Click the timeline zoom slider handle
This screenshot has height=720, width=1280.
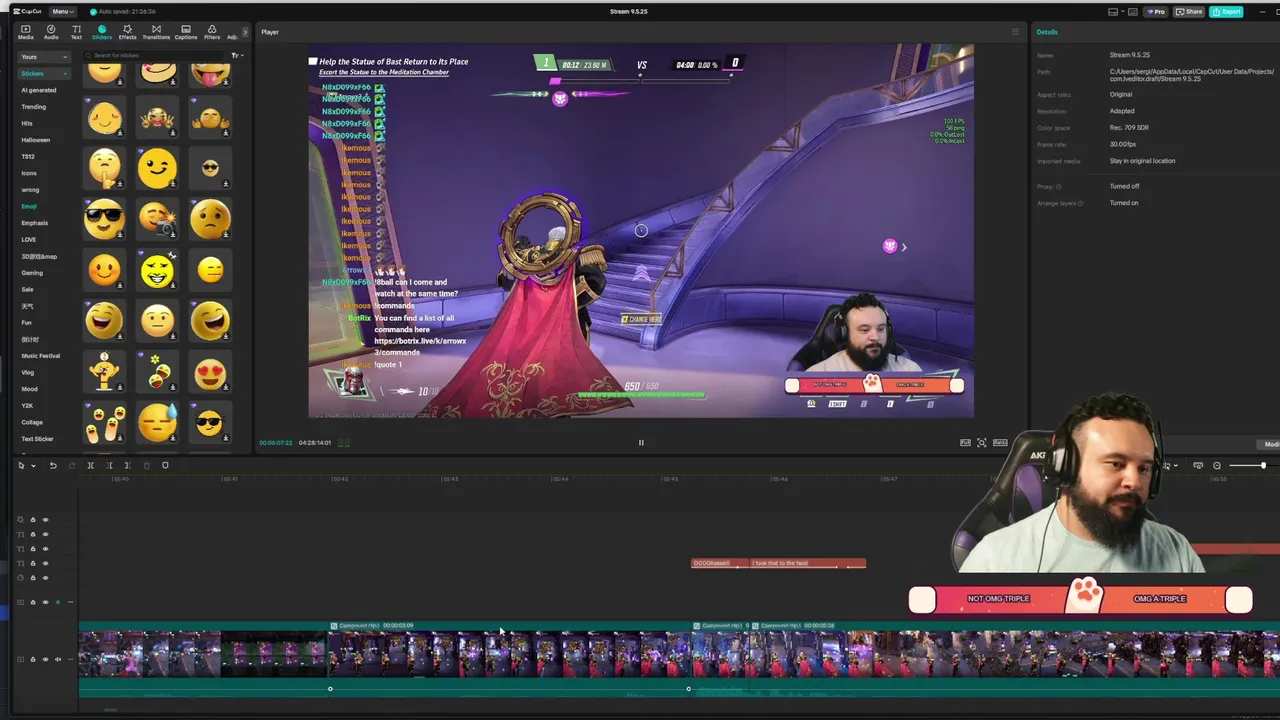(1263, 465)
